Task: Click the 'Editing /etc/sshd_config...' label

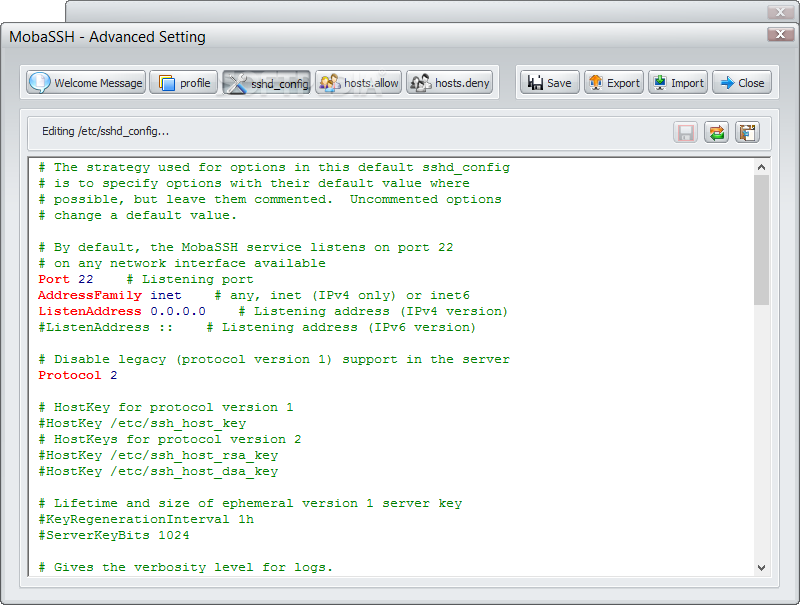Action: [105, 132]
